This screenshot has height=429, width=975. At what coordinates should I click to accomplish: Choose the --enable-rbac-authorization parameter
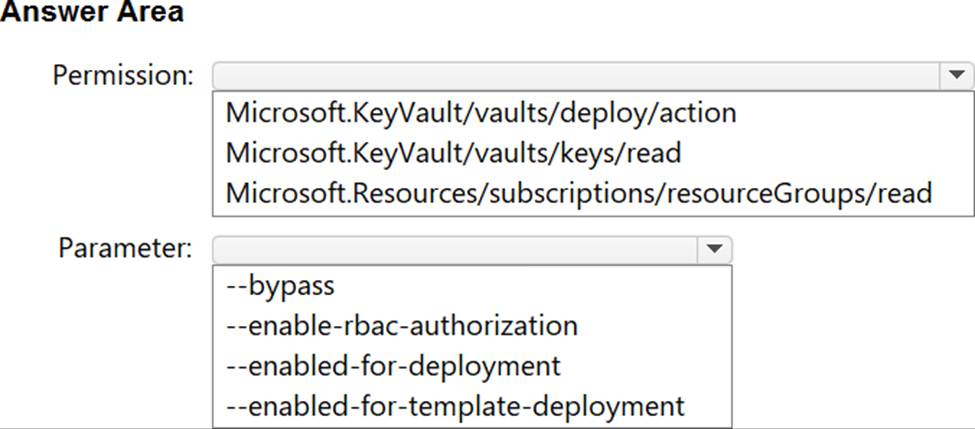tap(402, 326)
